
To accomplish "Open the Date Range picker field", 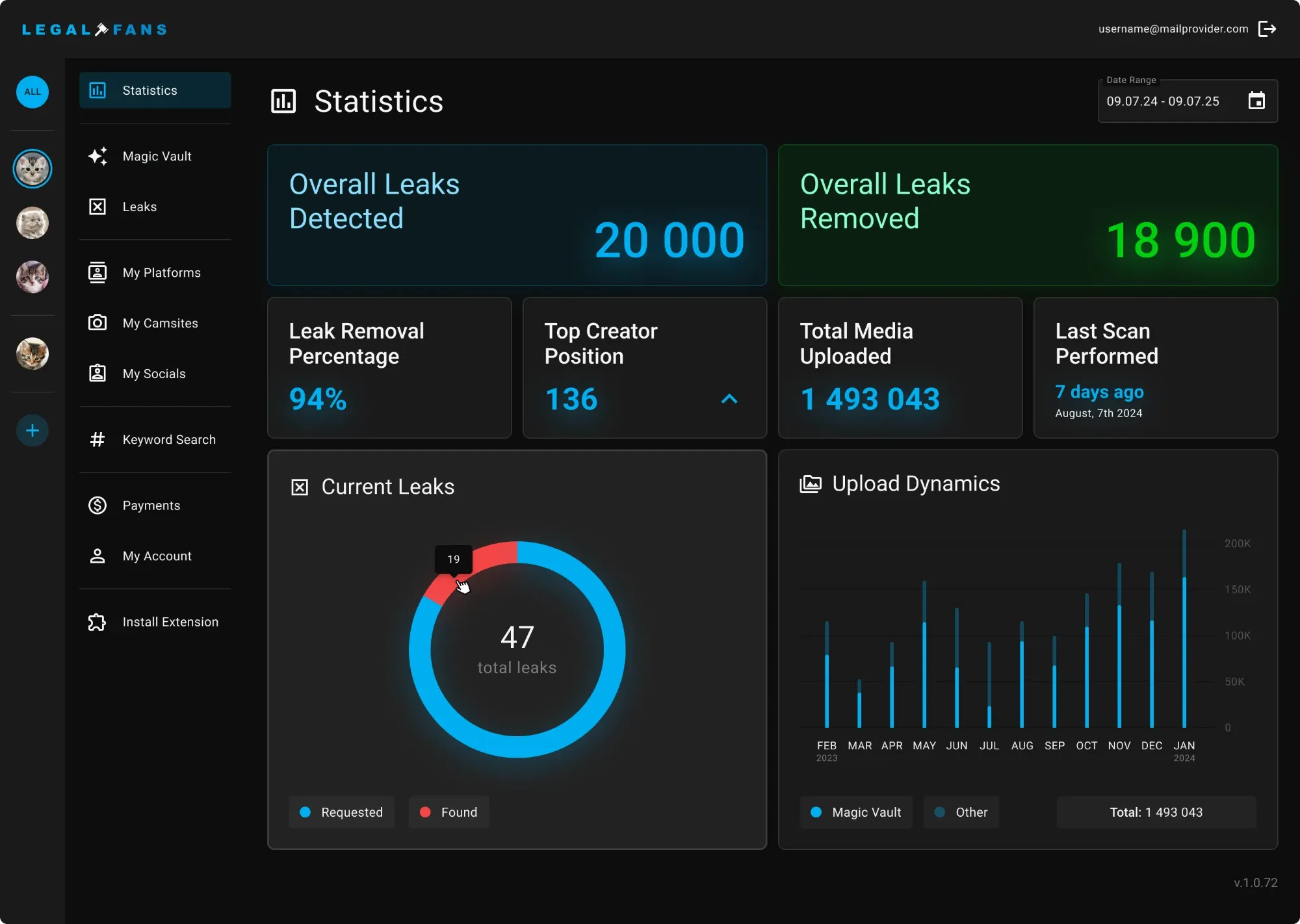I will pyautogui.click(x=1188, y=101).
